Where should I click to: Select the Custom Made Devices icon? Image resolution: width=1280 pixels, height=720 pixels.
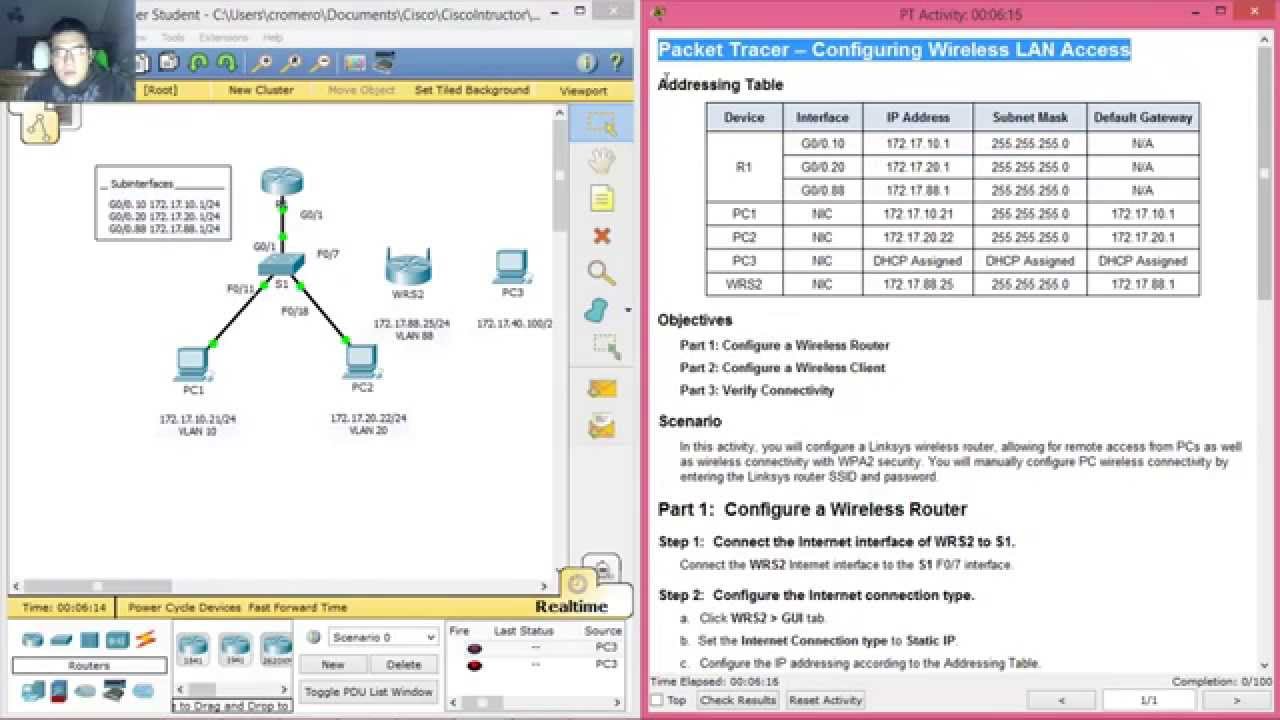click(114, 690)
